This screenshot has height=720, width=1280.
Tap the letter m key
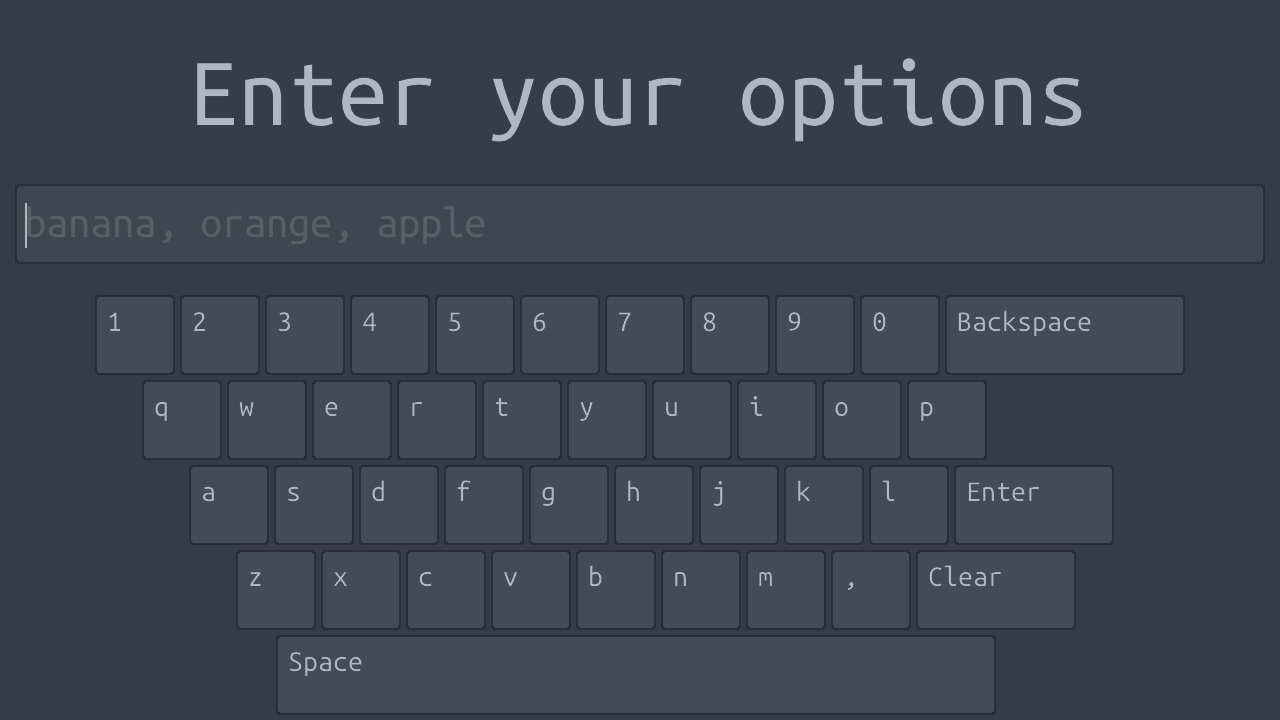pos(786,590)
